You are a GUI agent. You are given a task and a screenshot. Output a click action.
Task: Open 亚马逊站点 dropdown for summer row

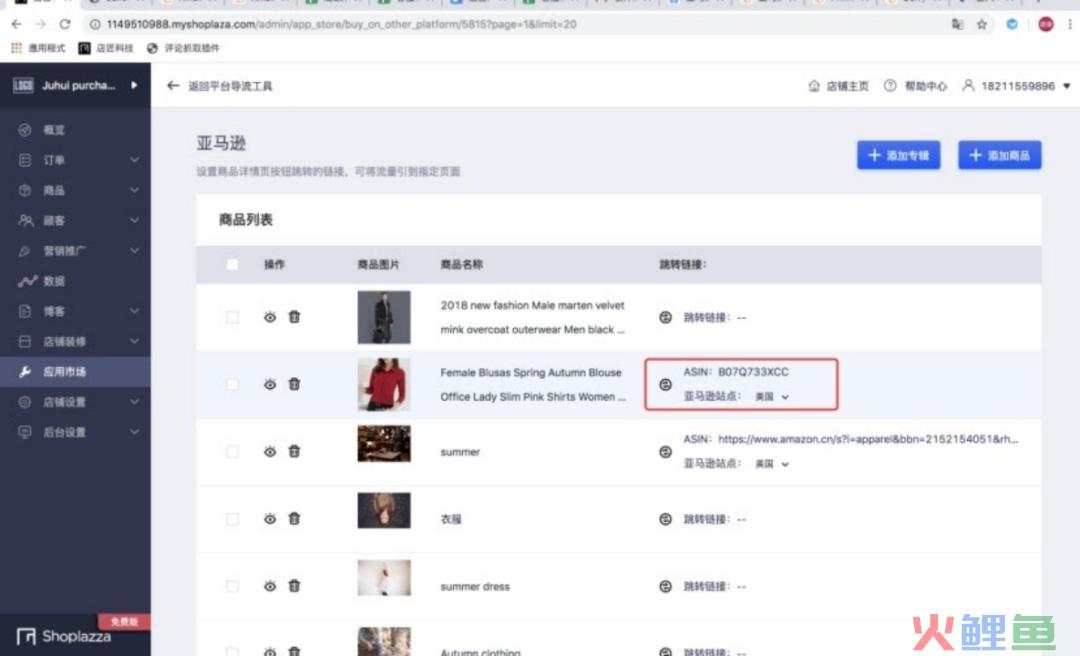772,464
